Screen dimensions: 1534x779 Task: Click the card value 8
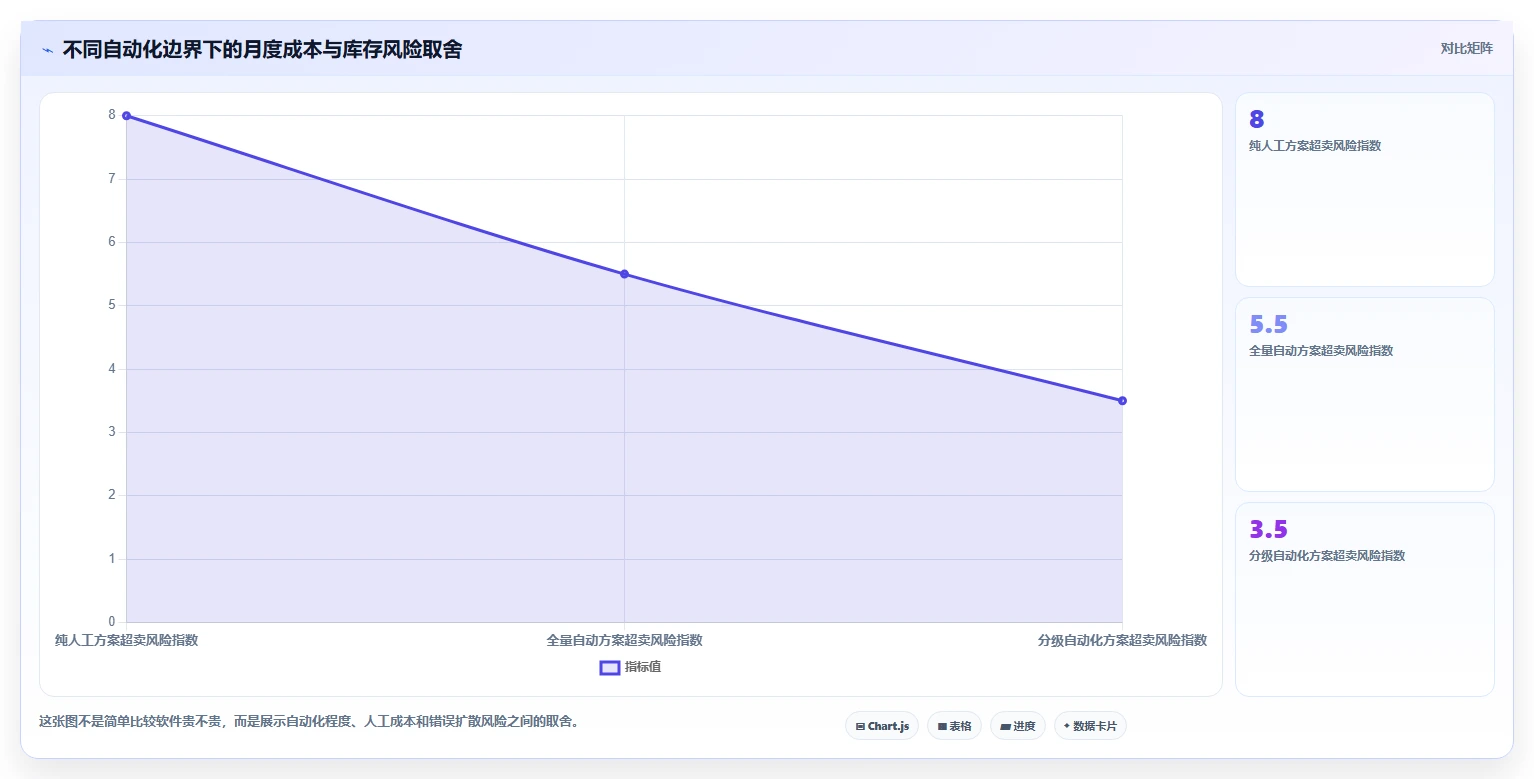[1257, 119]
